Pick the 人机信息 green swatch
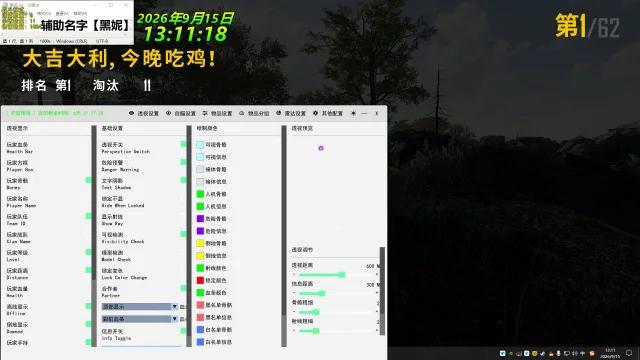 click(x=200, y=206)
